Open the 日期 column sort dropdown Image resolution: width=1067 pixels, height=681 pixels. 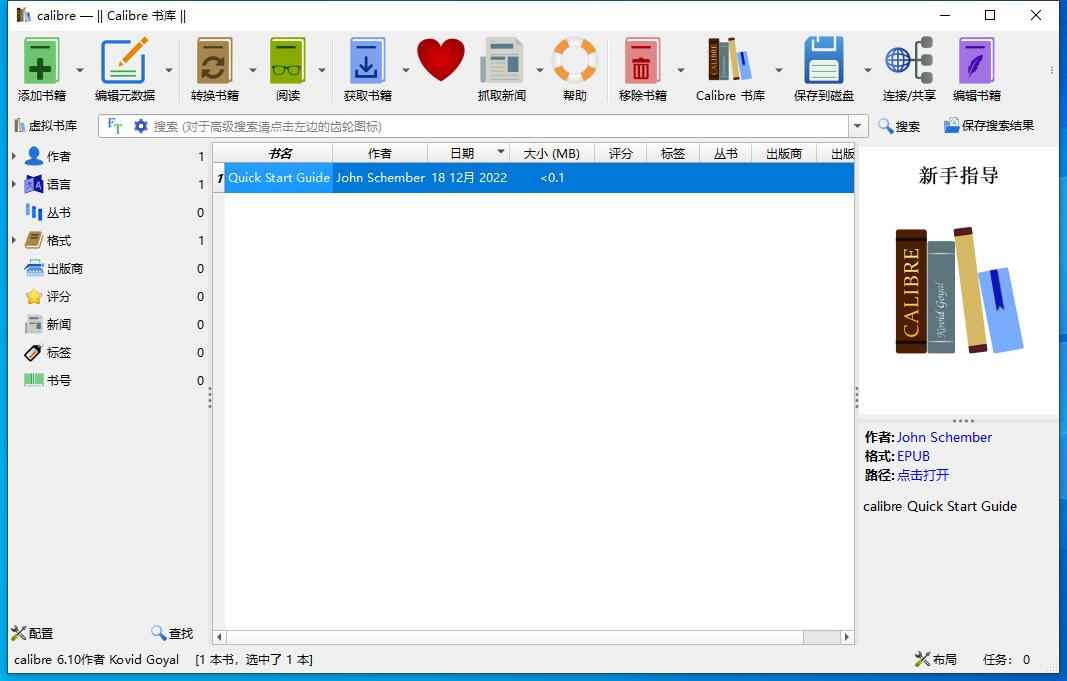point(500,152)
